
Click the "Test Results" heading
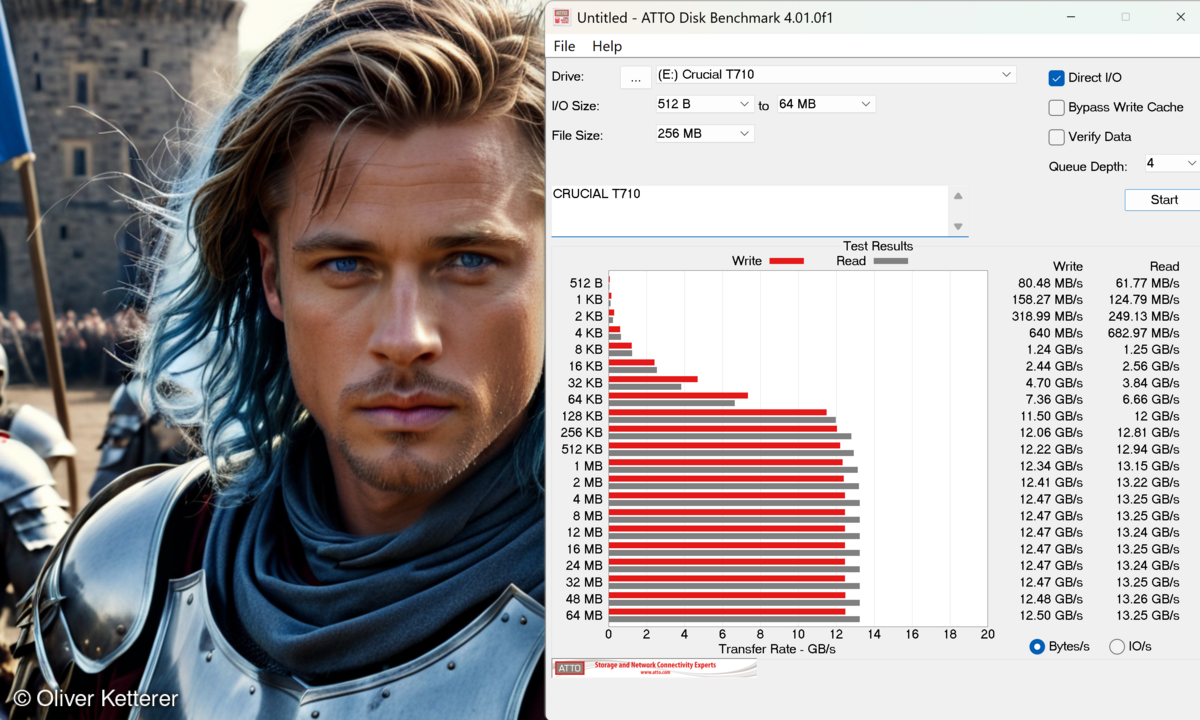878,246
